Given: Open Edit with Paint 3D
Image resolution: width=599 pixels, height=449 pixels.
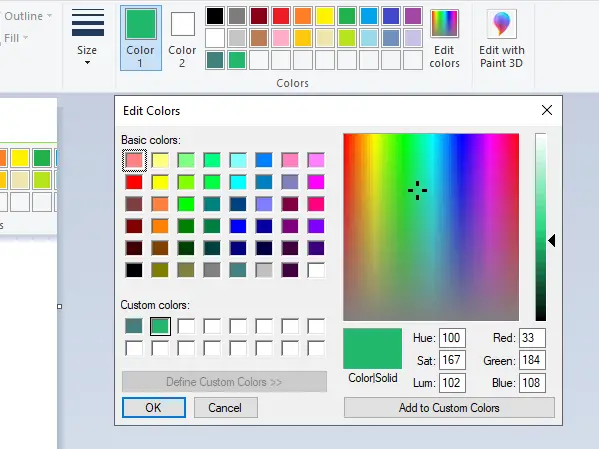Looking at the screenshot, I should (502, 38).
